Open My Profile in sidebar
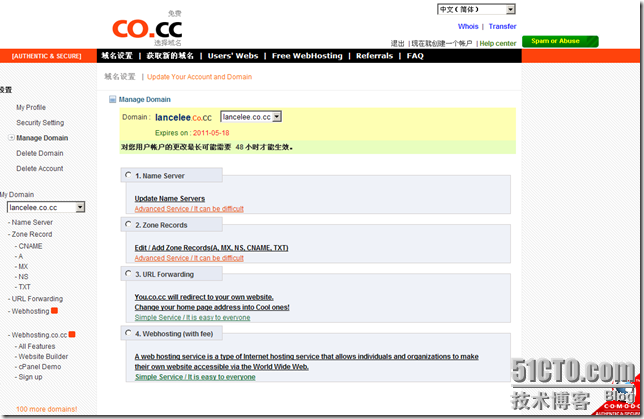 (x=31, y=107)
